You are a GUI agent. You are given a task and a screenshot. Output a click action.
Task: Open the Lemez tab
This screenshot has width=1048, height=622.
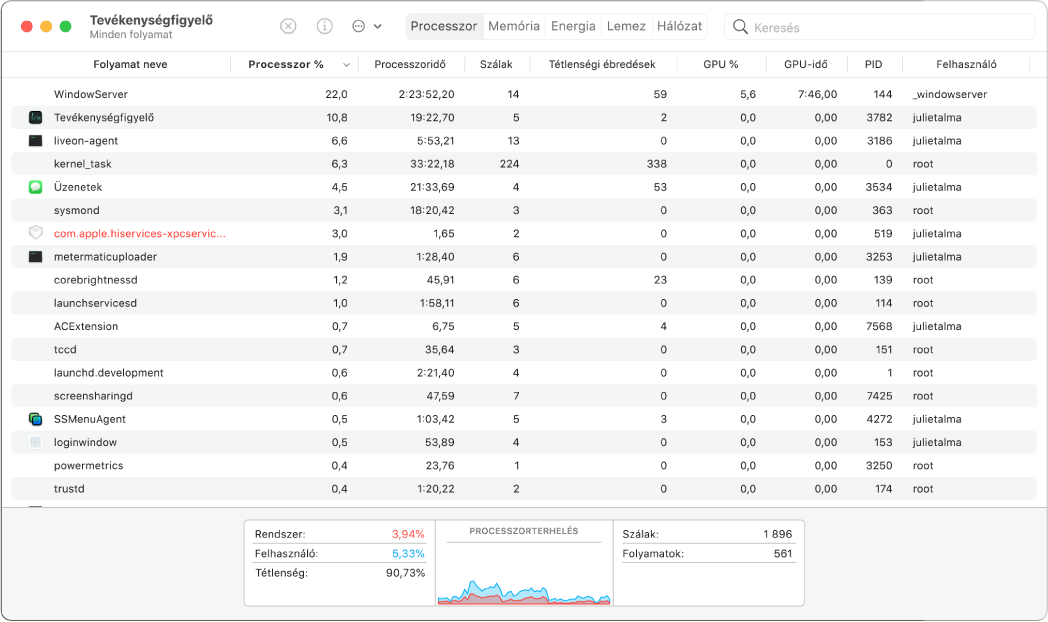[626, 26]
